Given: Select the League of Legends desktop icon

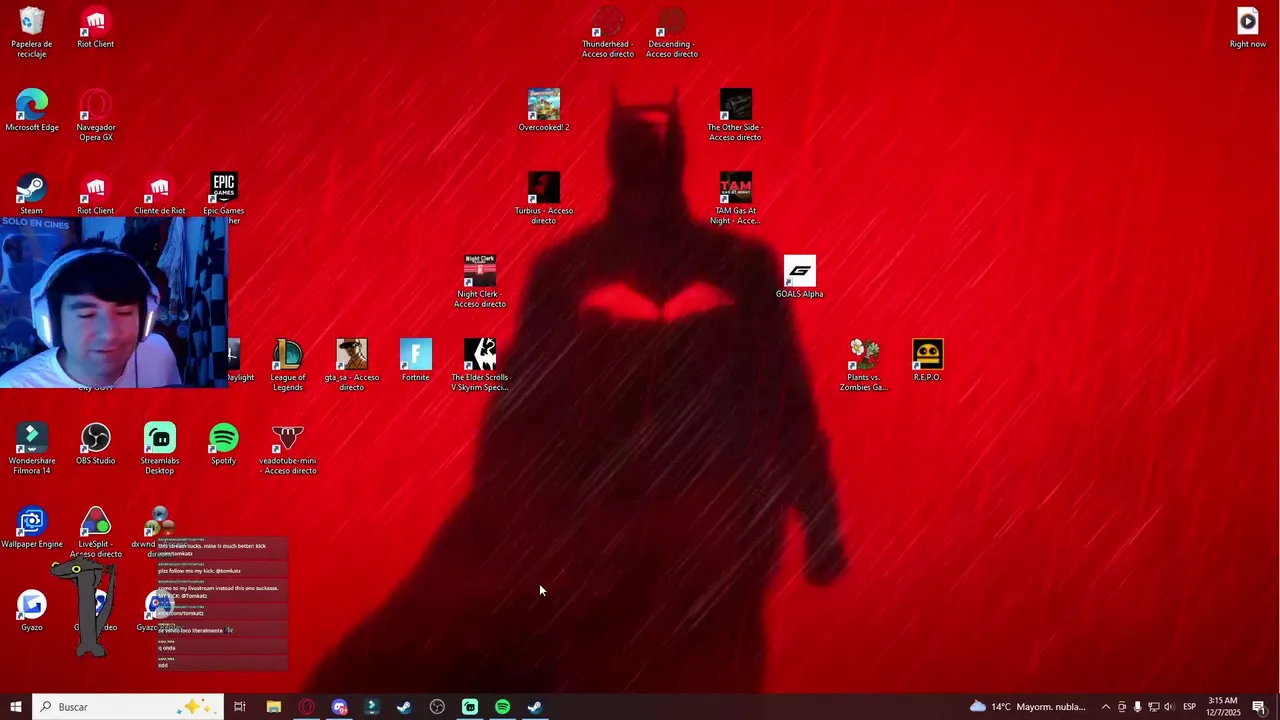Looking at the screenshot, I should click(x=288, y=365).
